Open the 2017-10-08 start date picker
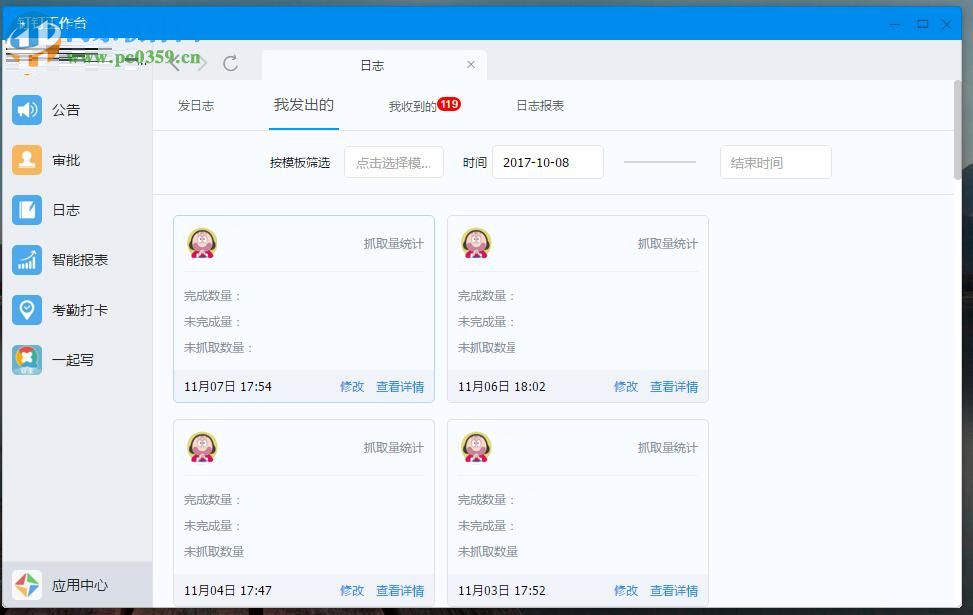 pyautogui.click(x=547, y=162)
